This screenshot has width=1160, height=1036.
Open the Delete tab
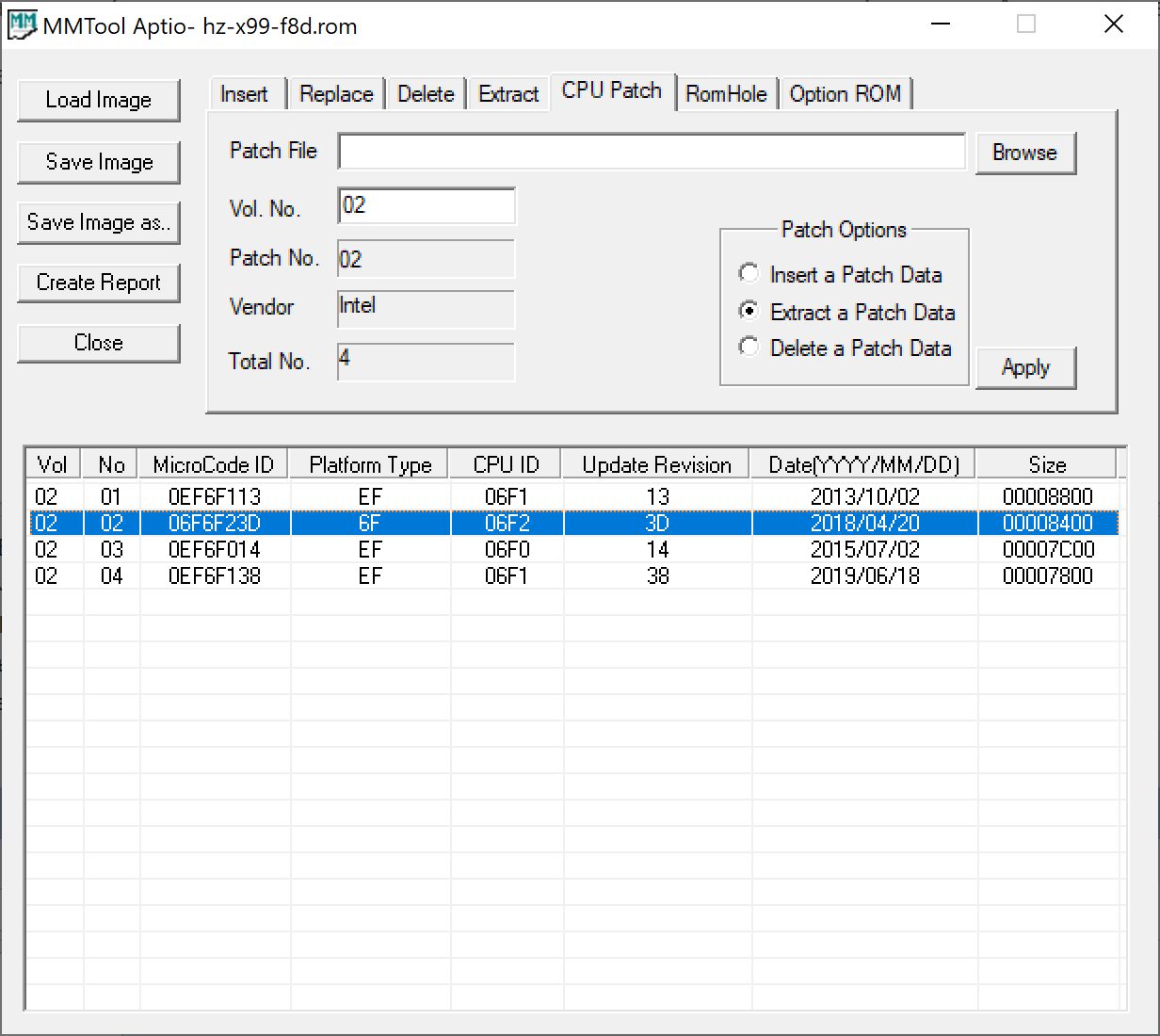click(426, 94)
